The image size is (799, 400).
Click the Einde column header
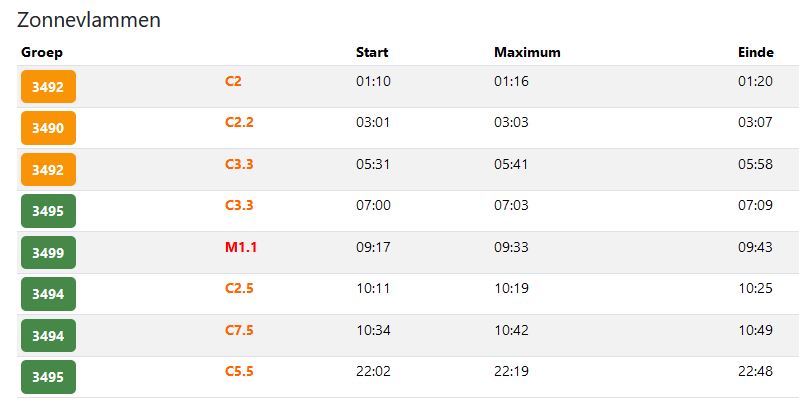tap(755, 52)
